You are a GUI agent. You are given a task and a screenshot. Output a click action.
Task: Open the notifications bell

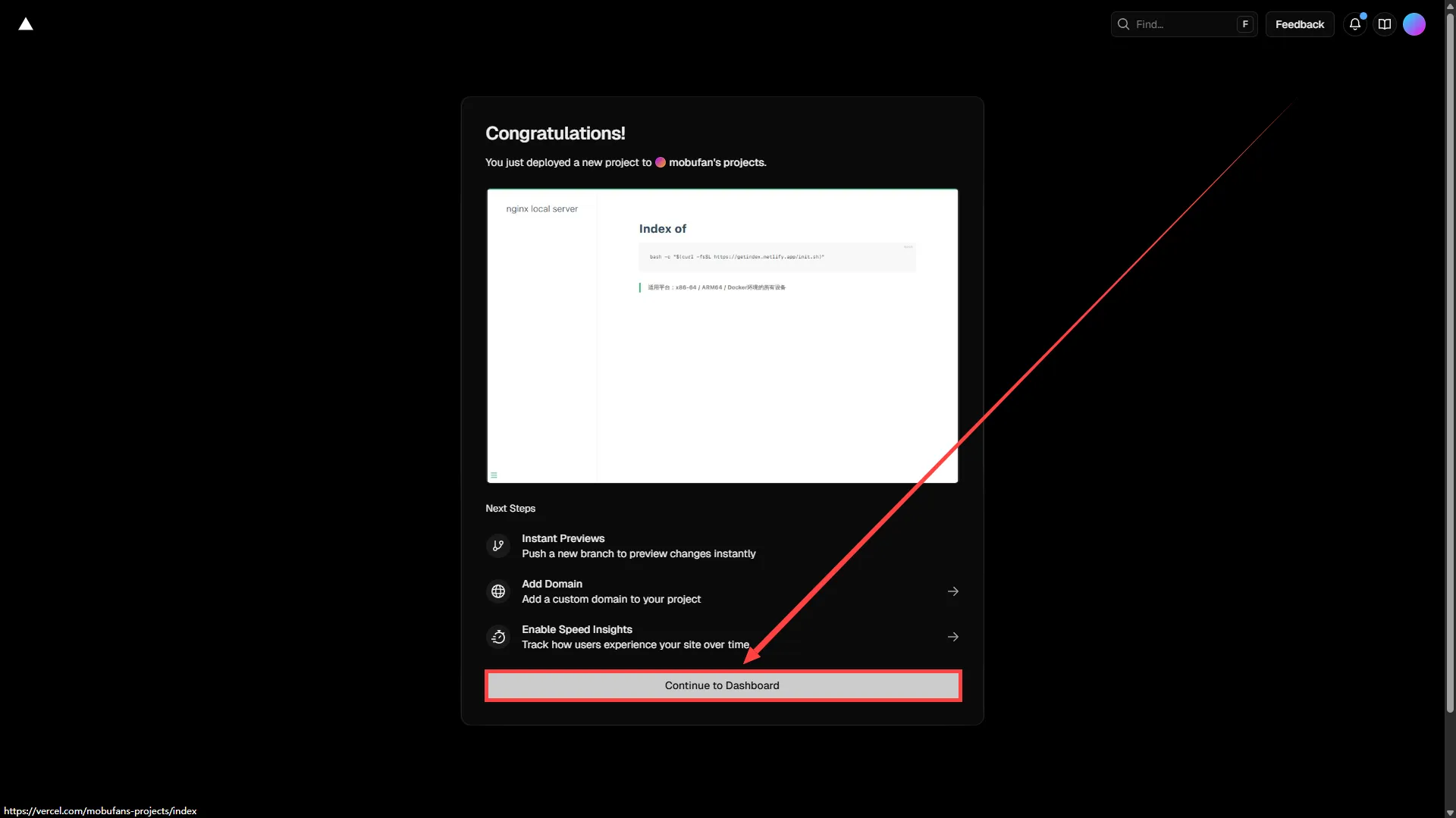coord(1354,24)
